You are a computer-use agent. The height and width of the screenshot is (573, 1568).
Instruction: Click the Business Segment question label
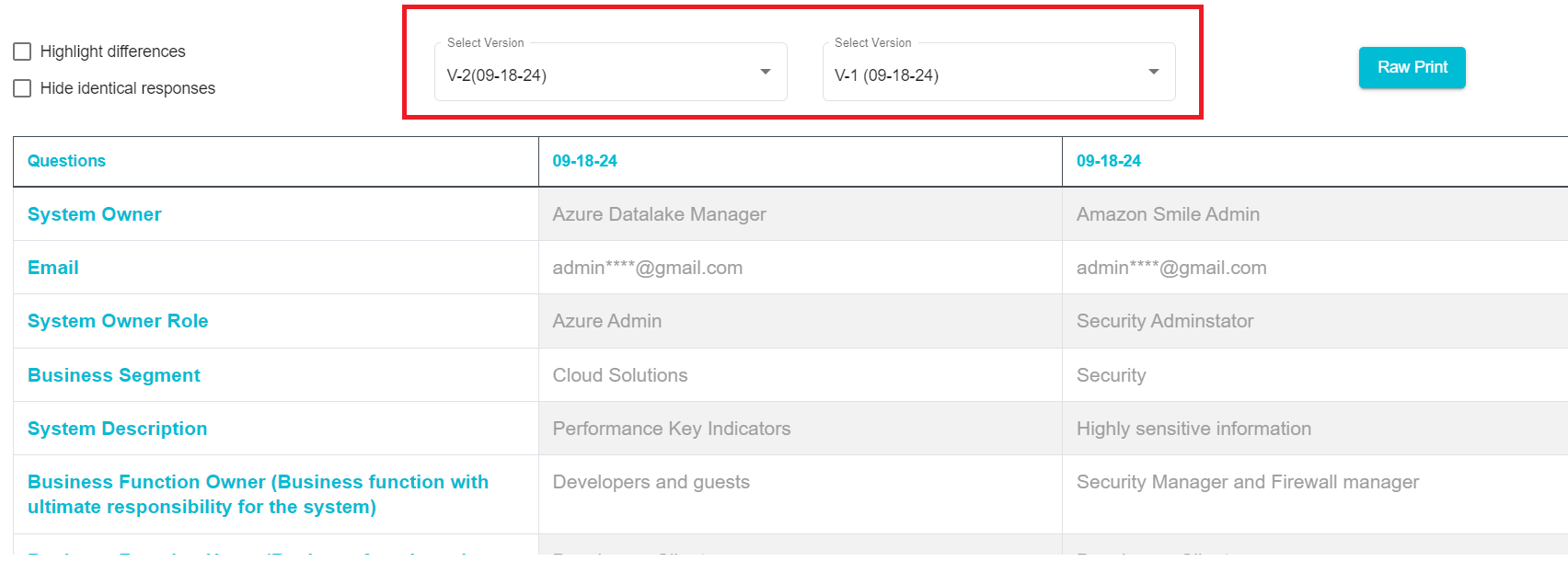click(x=114, y=375)
